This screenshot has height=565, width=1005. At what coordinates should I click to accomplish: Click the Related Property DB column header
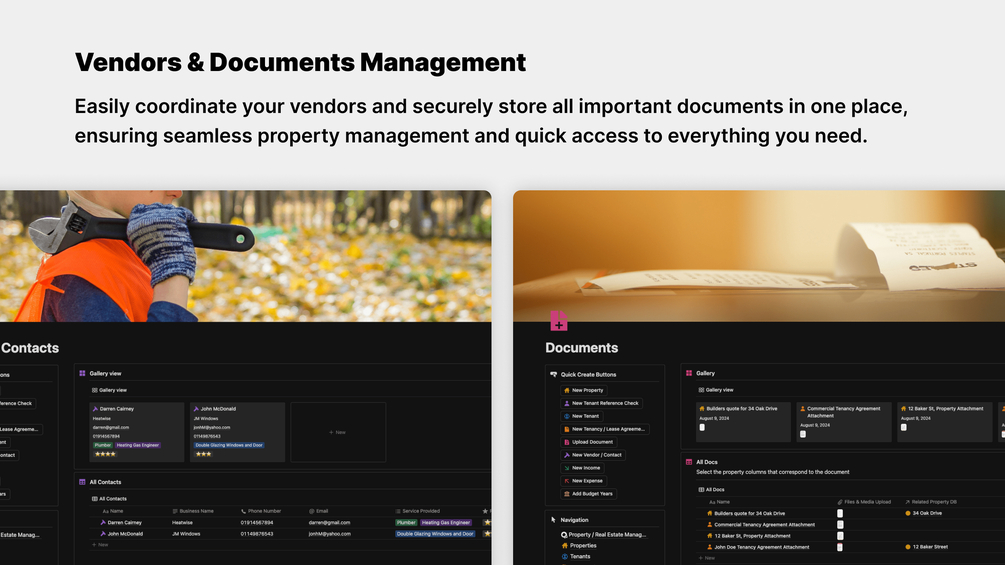click(931, 502)
